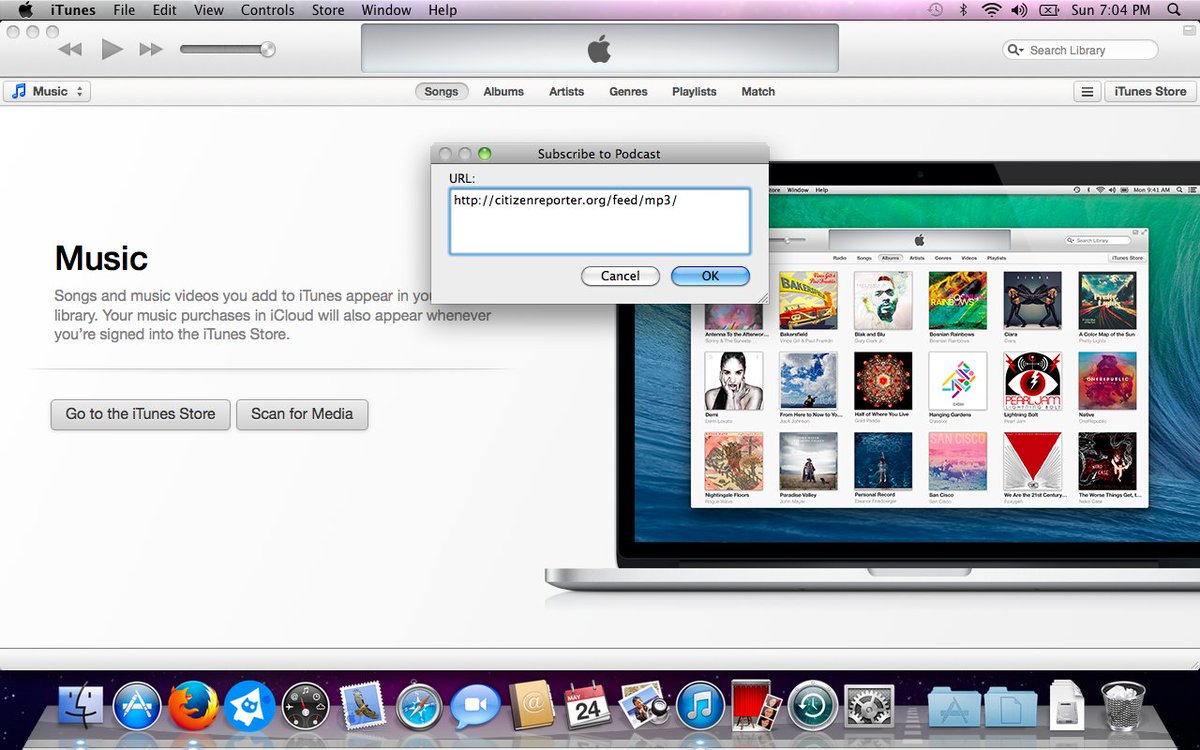Open the iTunes Store button
Viewport: 1200px width, 750px height.
tap(1150, 91)
